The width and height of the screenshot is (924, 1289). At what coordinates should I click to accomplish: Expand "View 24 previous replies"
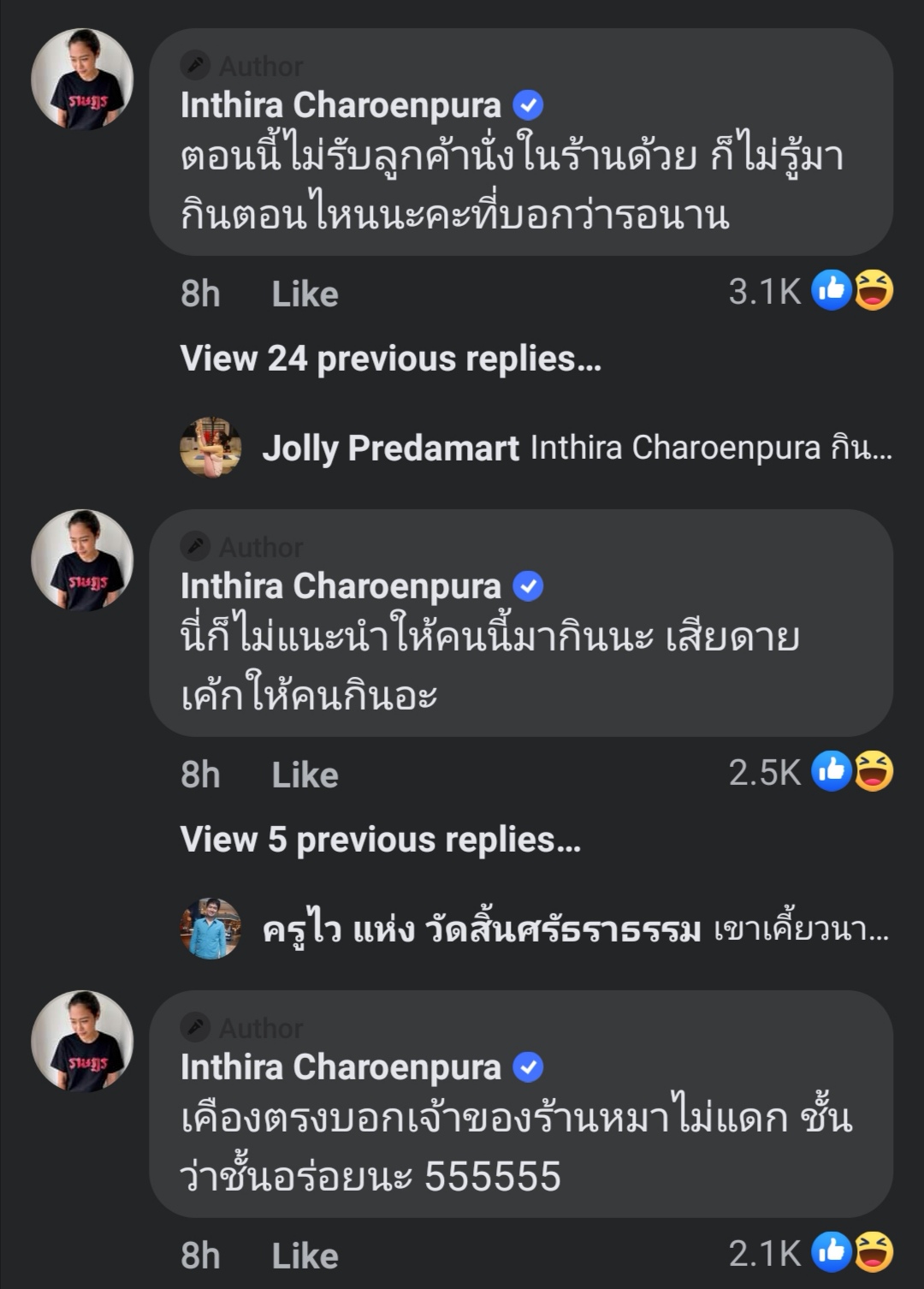(x=391, y=359)
